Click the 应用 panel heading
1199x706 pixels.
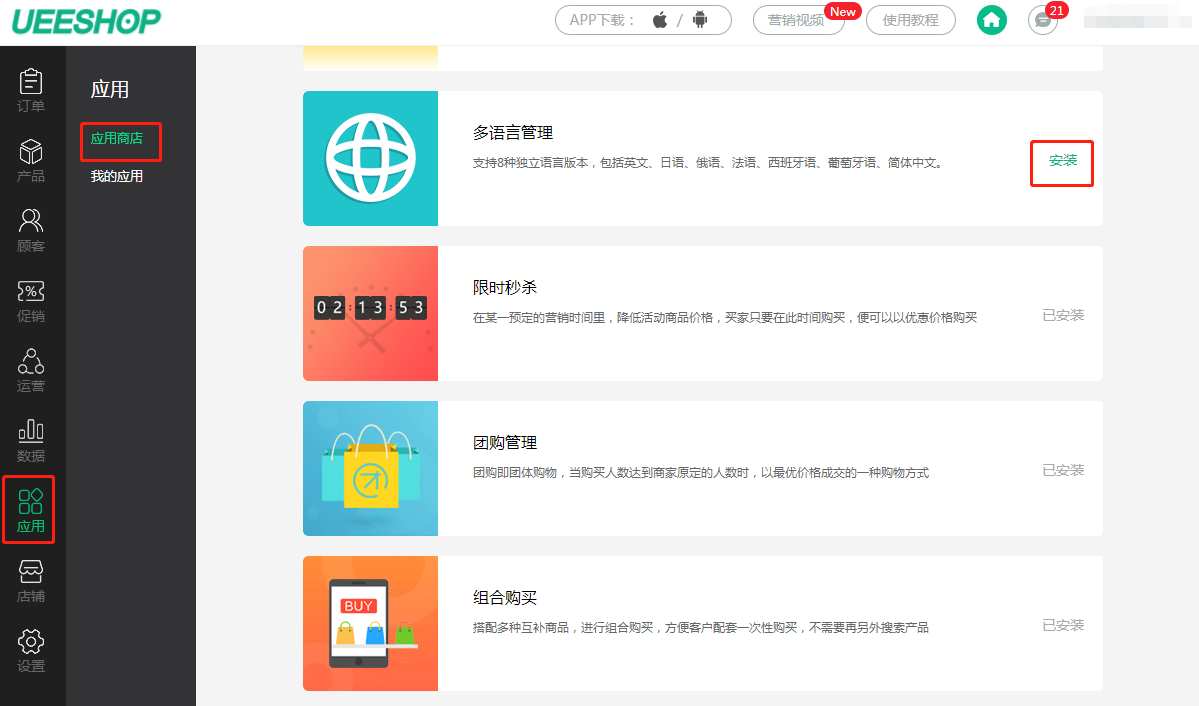[x=109, y=89]
